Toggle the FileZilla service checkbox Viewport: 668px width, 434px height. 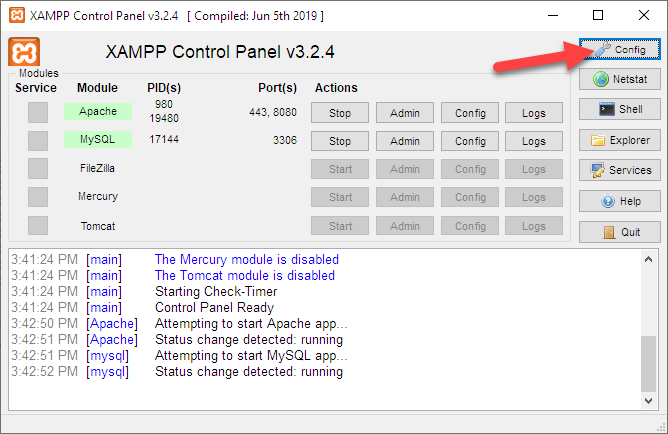(x=38, y=169)
